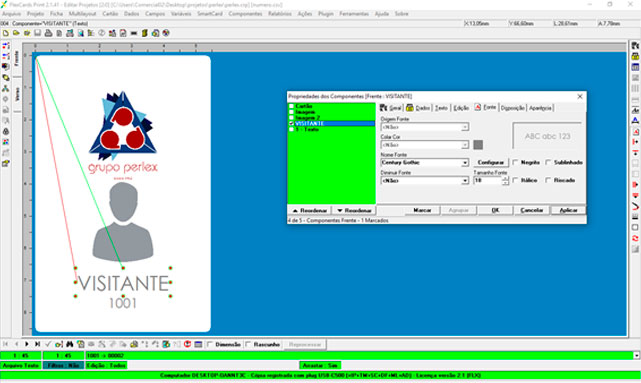The height and width of the screenshot is (383, 641).
Task: Open the Componentes menu
Action: click(245, 14)
